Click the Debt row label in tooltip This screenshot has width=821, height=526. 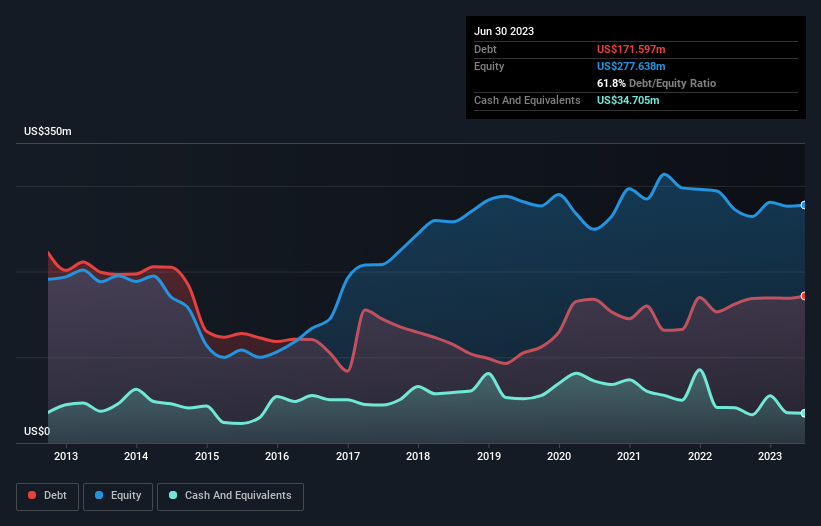point(485,49)
